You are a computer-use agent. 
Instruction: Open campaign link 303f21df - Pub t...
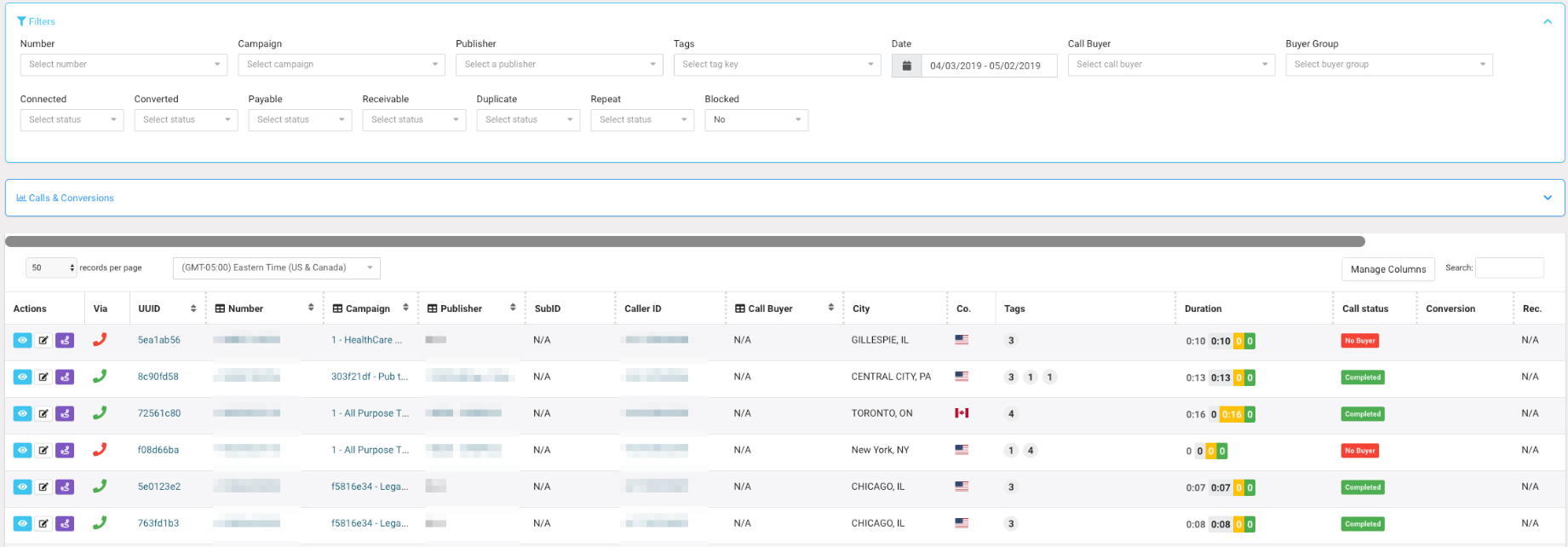(x=370, y=377)
